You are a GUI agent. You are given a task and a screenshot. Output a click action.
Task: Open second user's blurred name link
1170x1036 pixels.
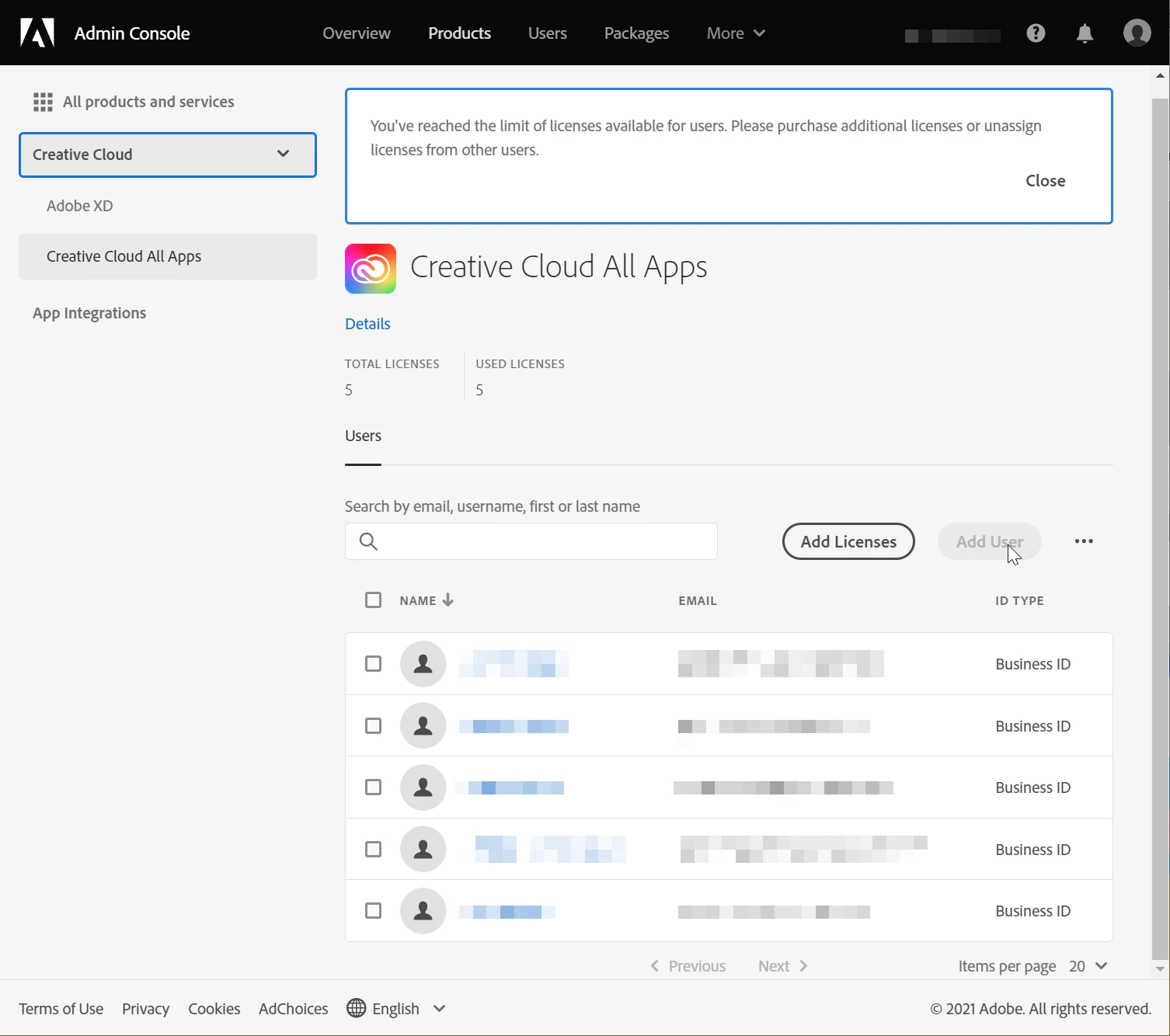click(x=514, y=726)
